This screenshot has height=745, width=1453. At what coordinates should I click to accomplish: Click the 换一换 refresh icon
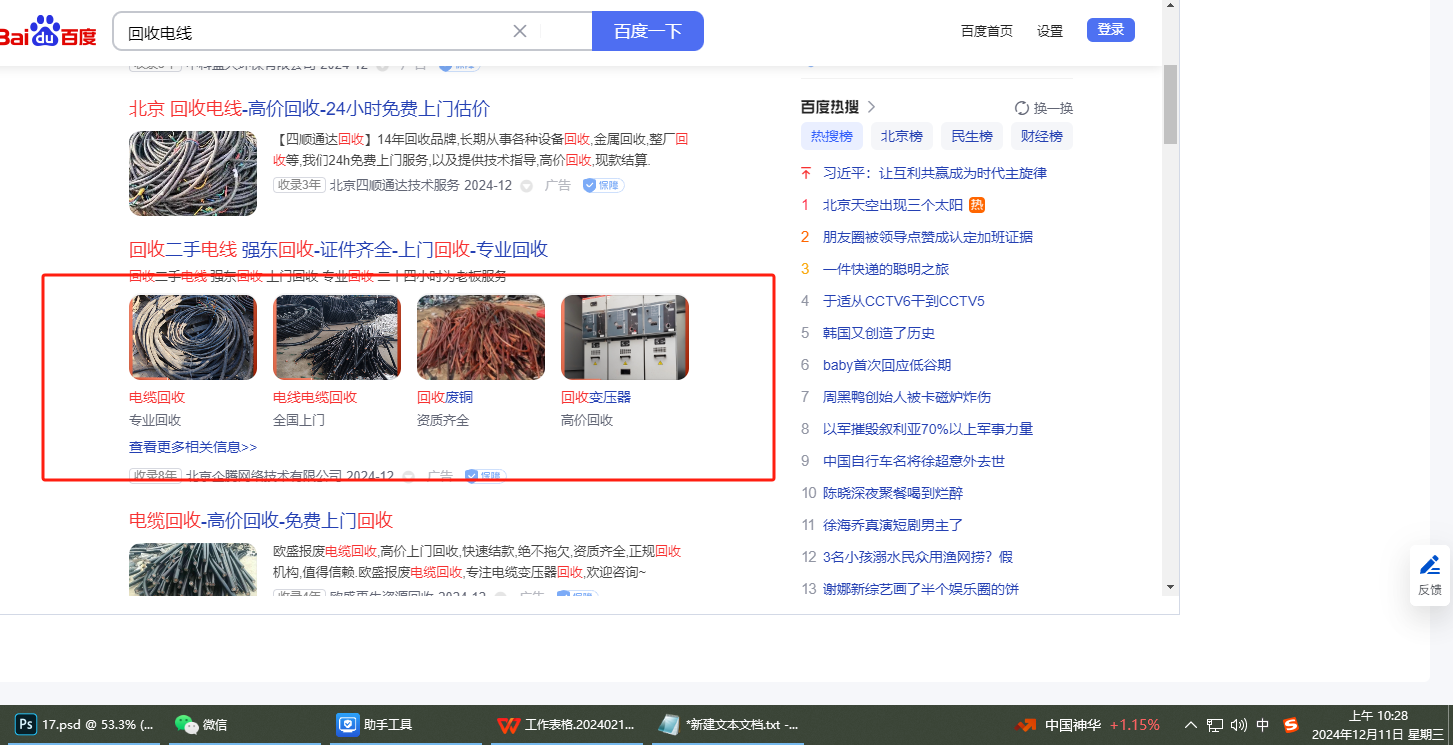[1022, 108]
